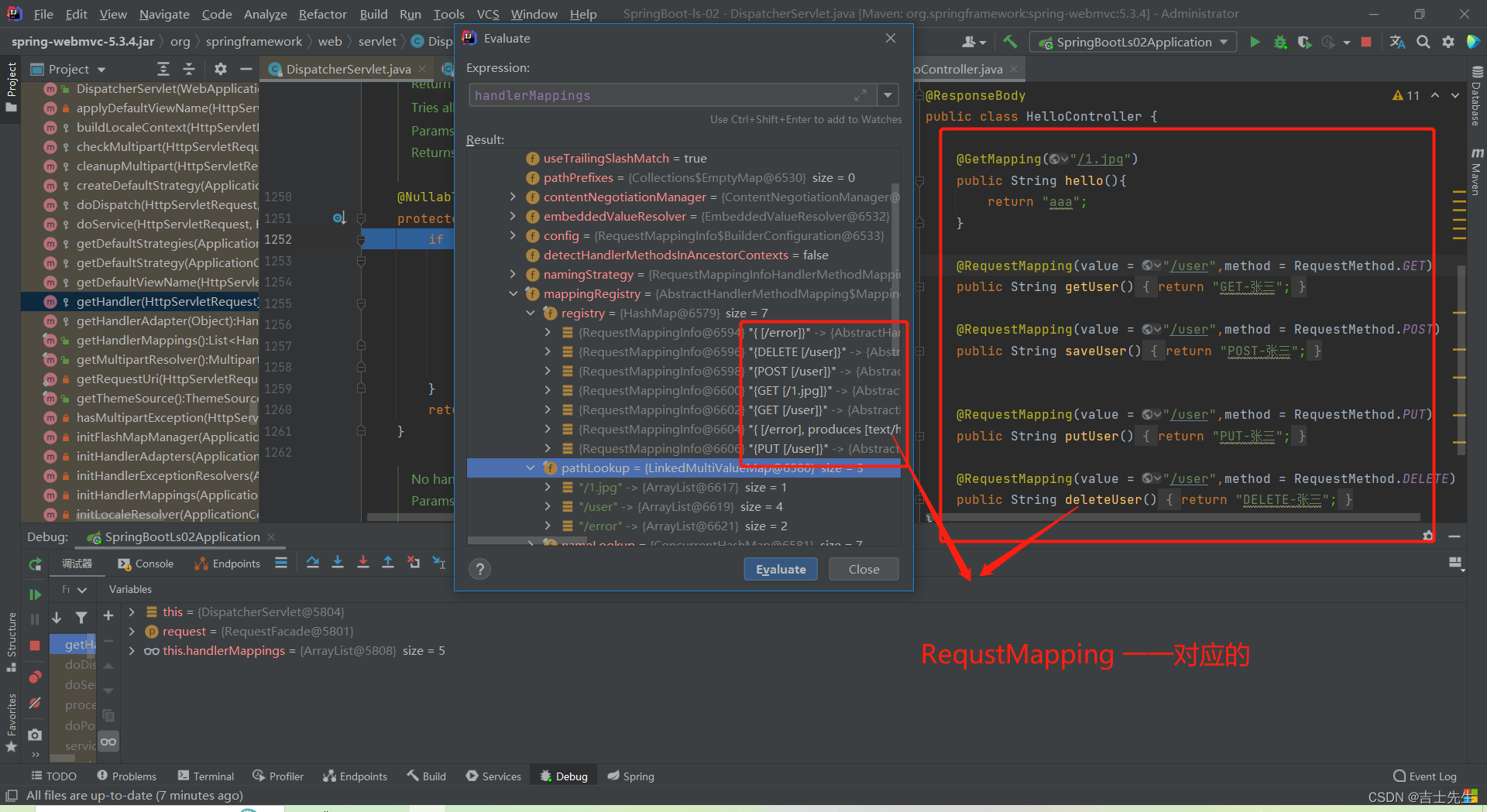The height and width of the screenshot is (812, 1487).
Task: Rerun the debug session icon
Action: pyautogui.click(x=35, y=564)
